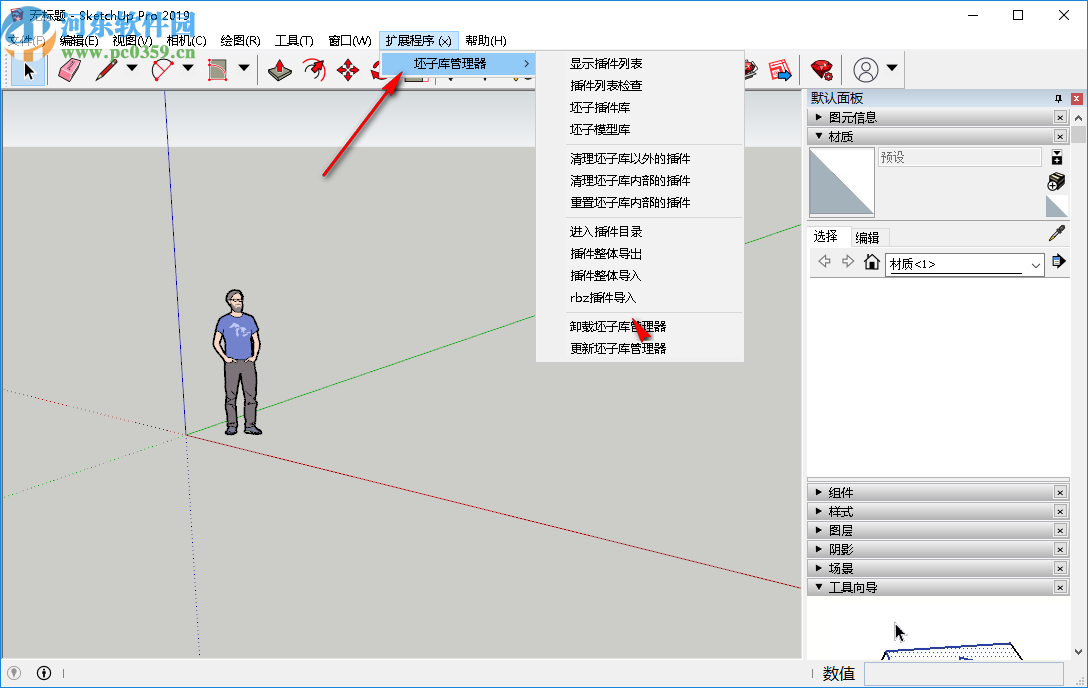Expand the 图元信息 panel section
1088x688 pixels.
(x=821, y=117)
